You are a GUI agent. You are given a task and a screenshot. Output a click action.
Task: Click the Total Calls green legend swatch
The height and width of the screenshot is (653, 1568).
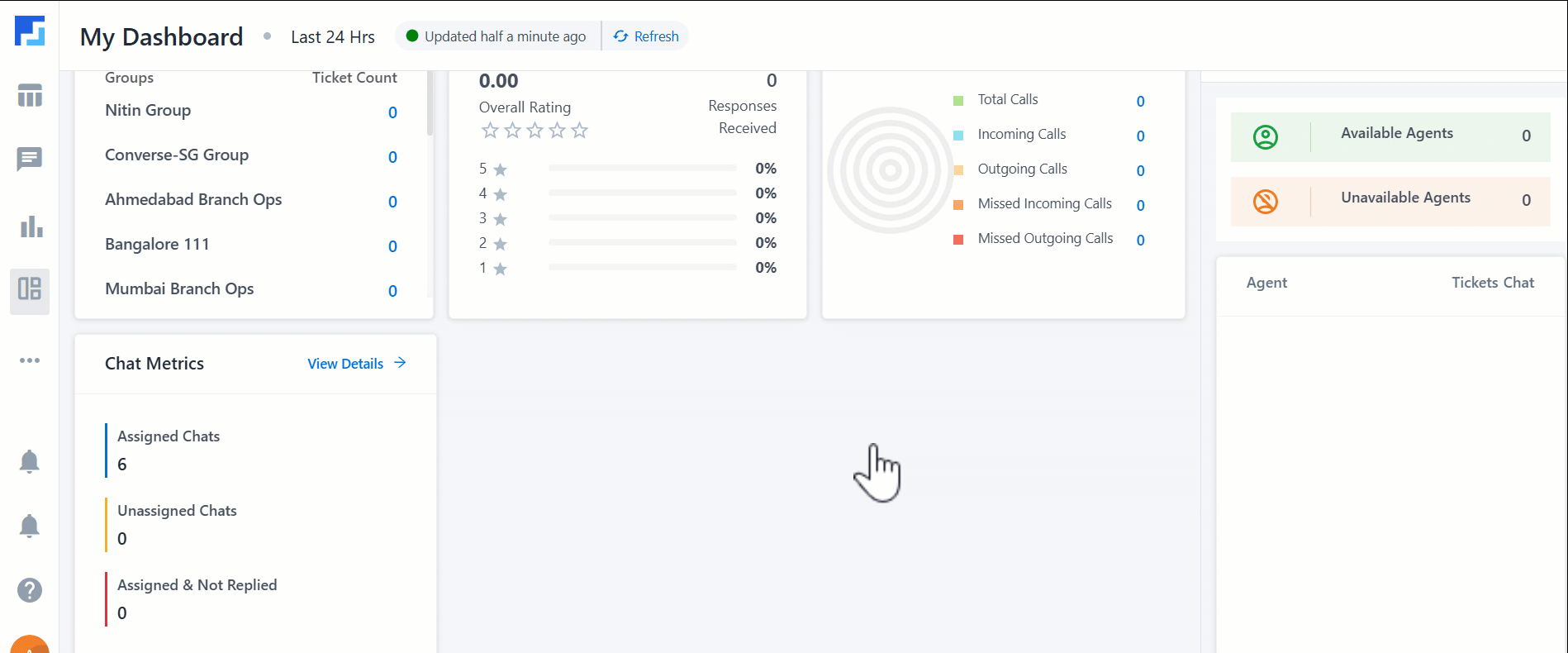pyautogui.click(x=958, y=101)
